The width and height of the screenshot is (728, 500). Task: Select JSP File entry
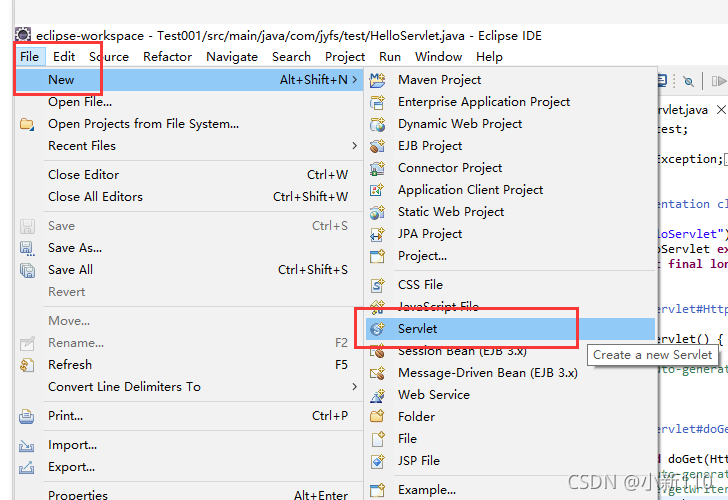point(510,461)
